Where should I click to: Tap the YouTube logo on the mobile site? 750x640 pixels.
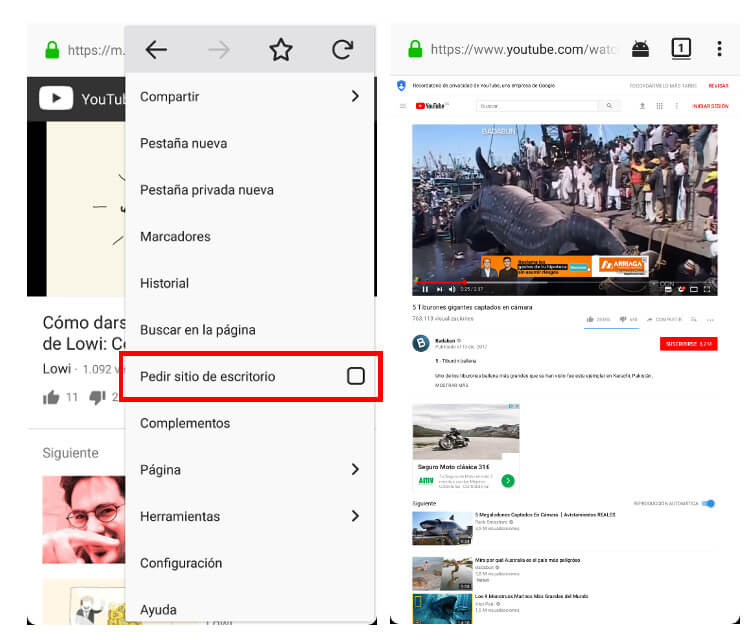[56, 98]
